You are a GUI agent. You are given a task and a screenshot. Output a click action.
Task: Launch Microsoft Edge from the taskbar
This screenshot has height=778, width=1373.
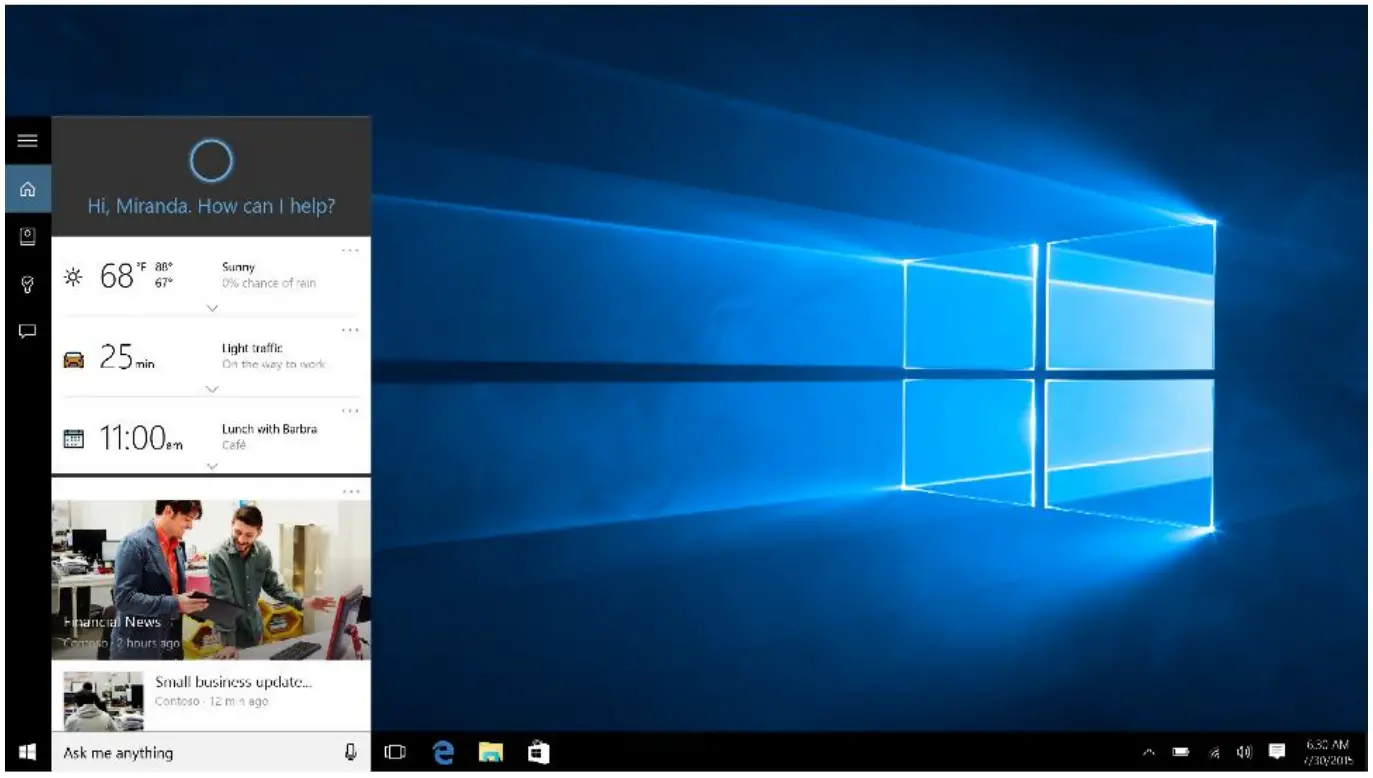point(443,752)
